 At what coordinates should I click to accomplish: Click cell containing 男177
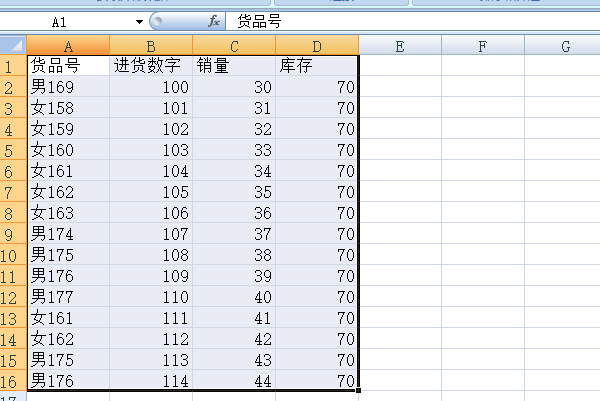click(x=68, y=297)
